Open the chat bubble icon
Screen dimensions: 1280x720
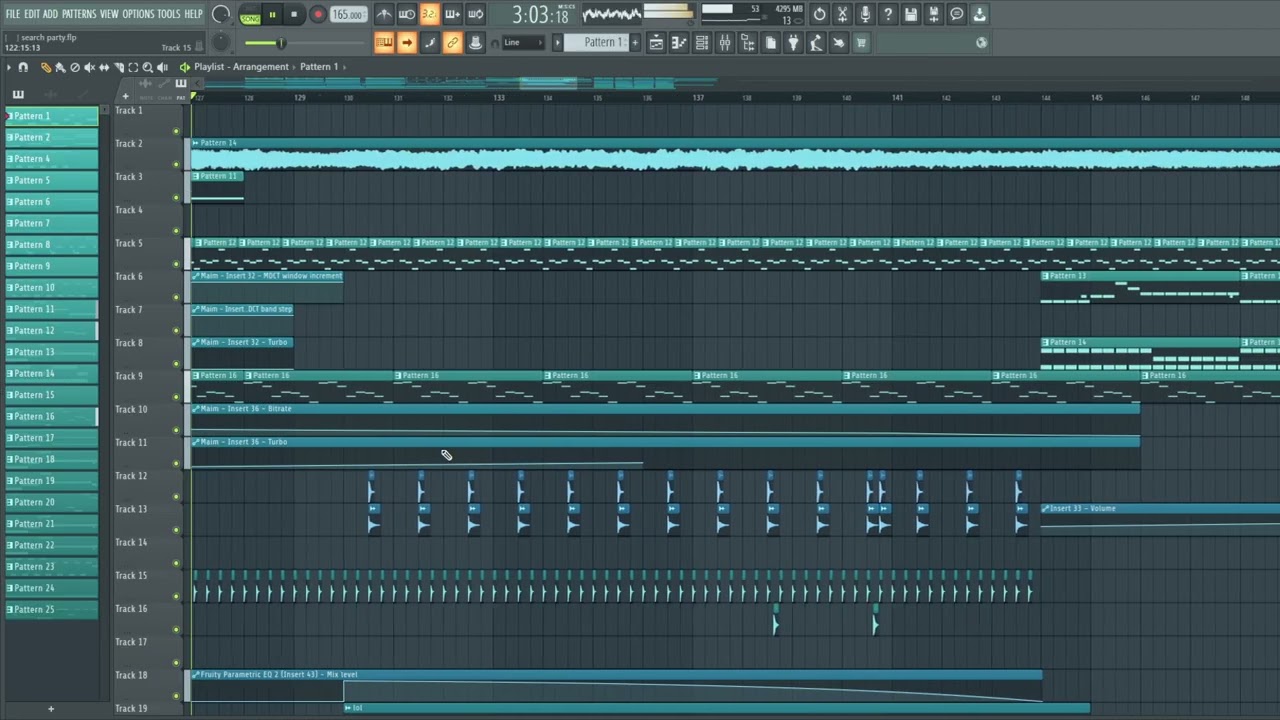[957, 14]
